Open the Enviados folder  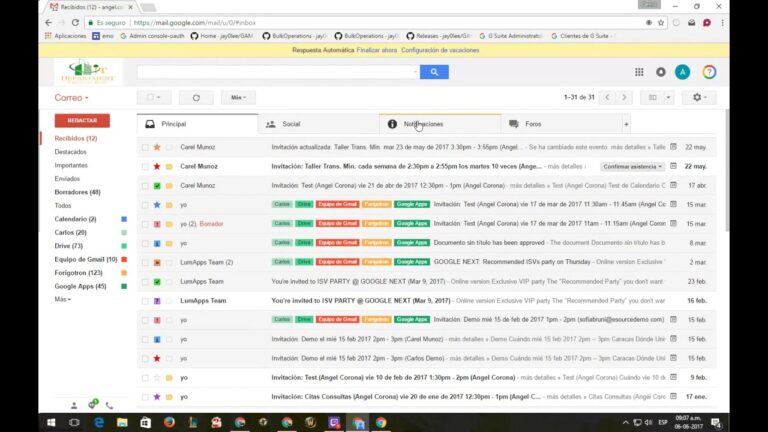coord(67,179)
